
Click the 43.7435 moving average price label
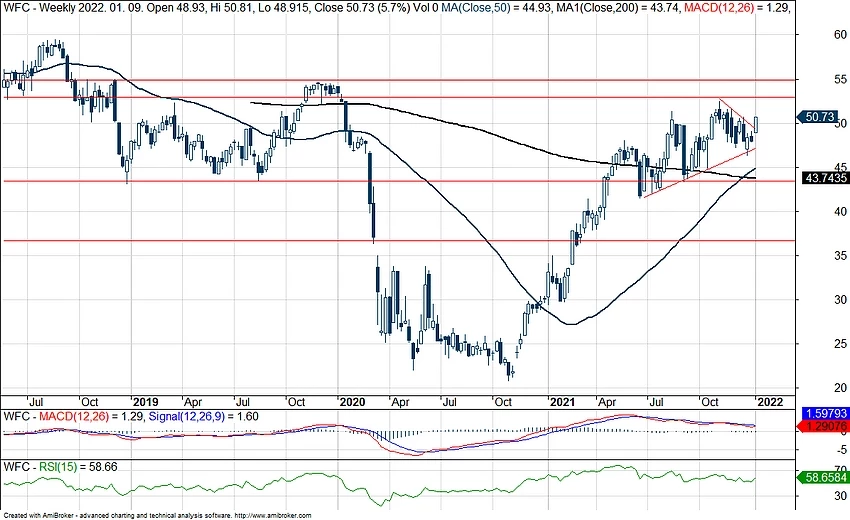826,178
